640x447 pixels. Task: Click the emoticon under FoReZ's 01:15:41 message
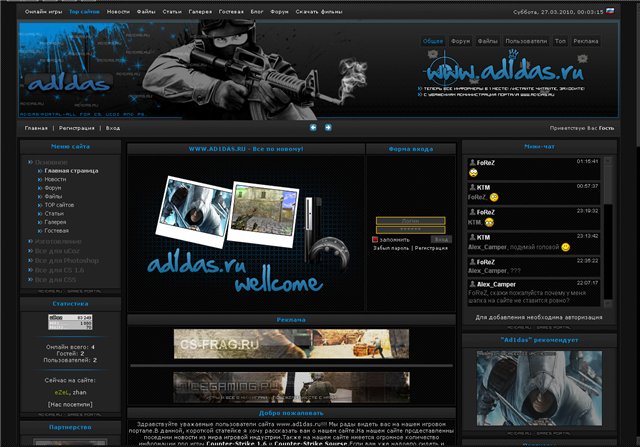(473, 173)
